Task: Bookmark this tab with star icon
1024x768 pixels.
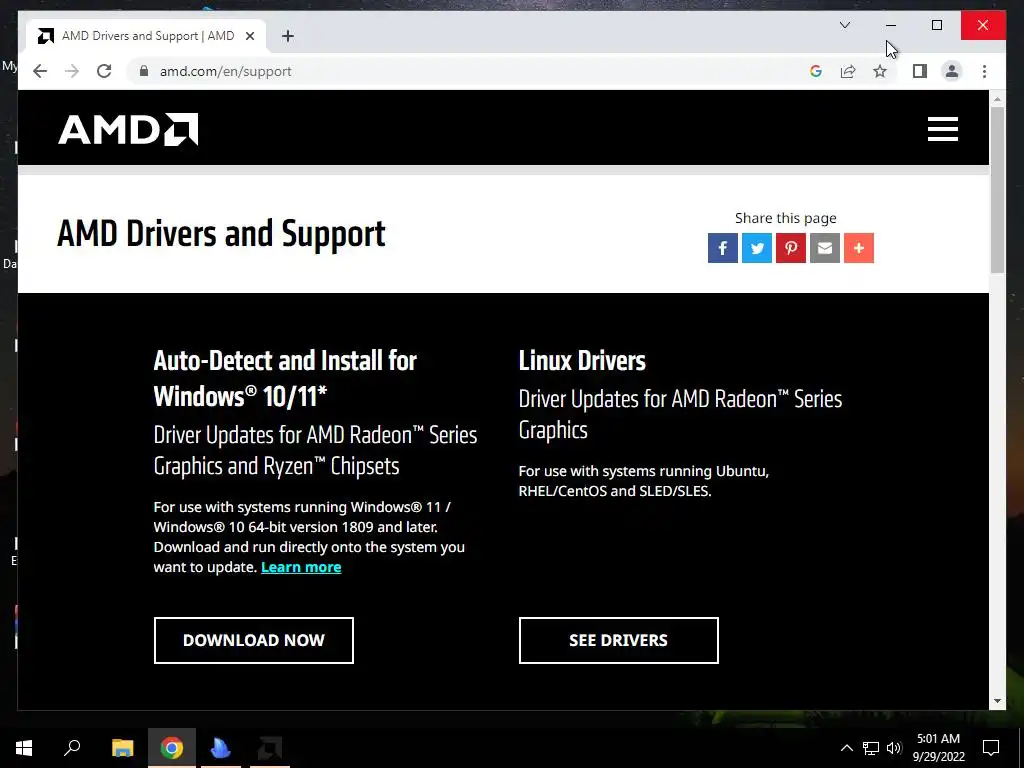Action: coord(880,71)
